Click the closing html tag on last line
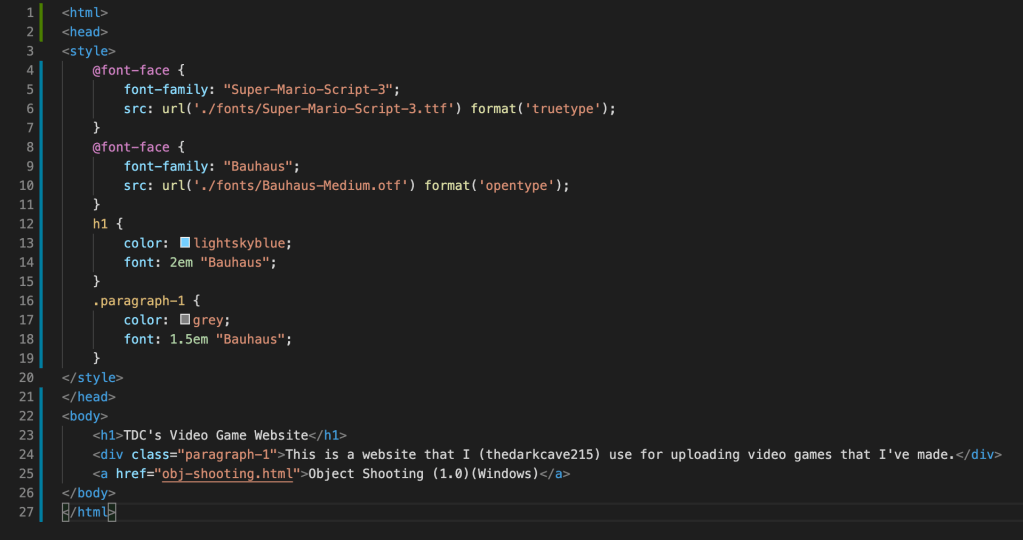Screen dimensions: 1023x540 pos(88,512)
